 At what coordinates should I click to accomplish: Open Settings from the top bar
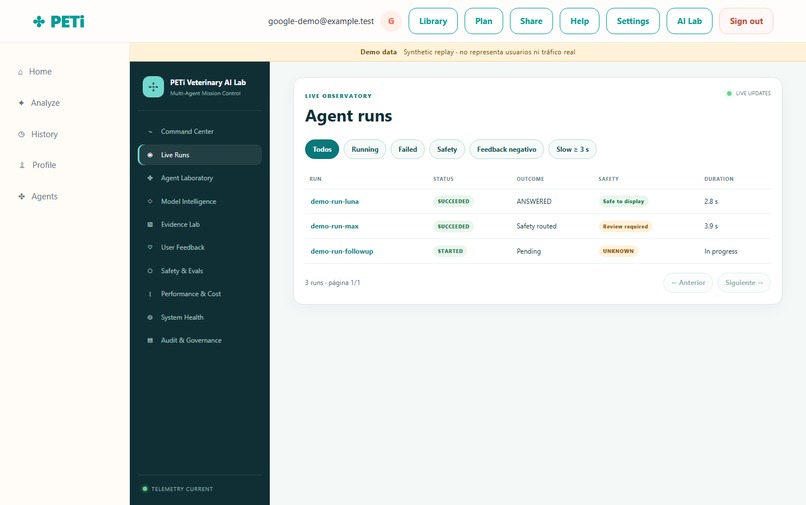point(633,21)
